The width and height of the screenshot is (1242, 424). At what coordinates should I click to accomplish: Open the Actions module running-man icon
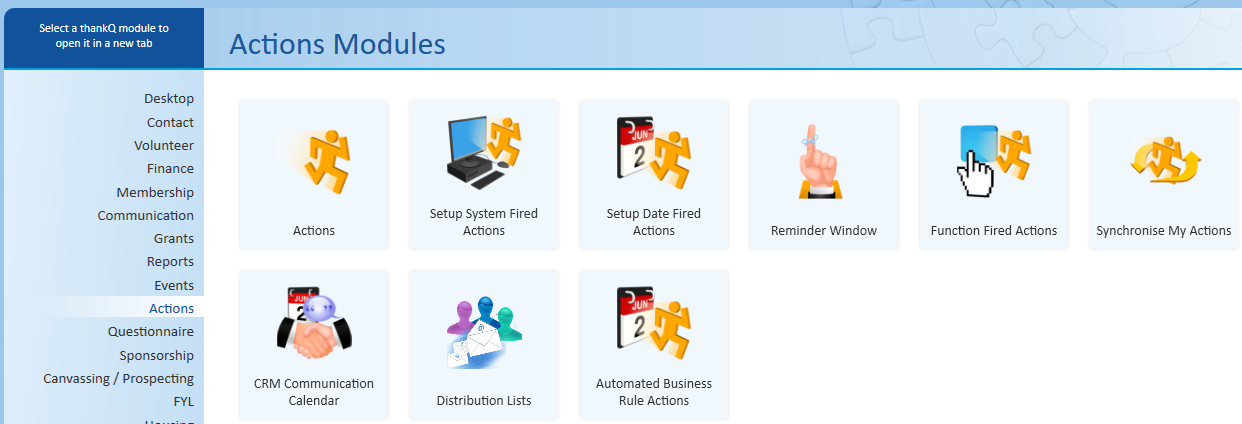314,160
